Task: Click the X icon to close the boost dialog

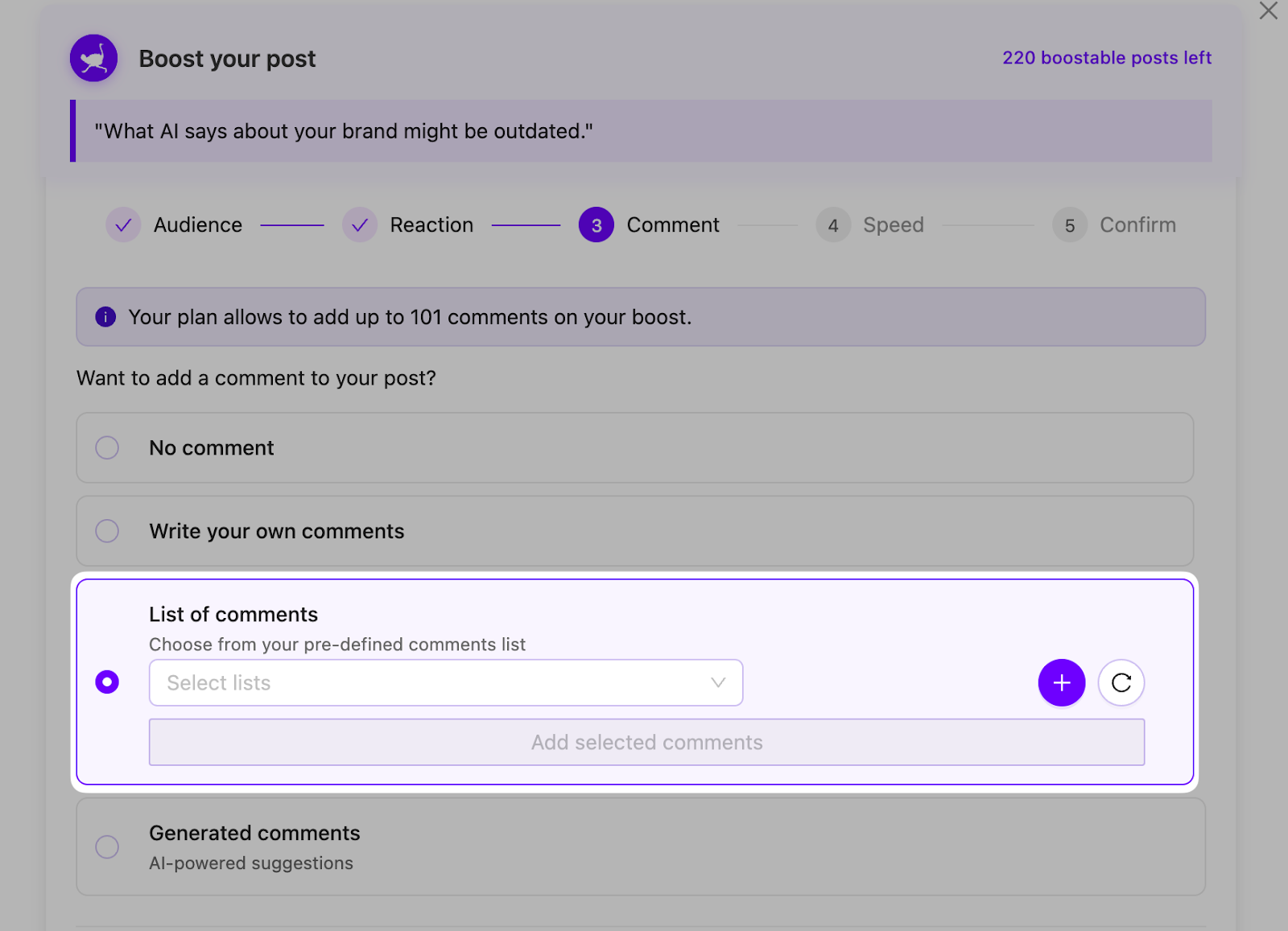Action: [1268, 11]
